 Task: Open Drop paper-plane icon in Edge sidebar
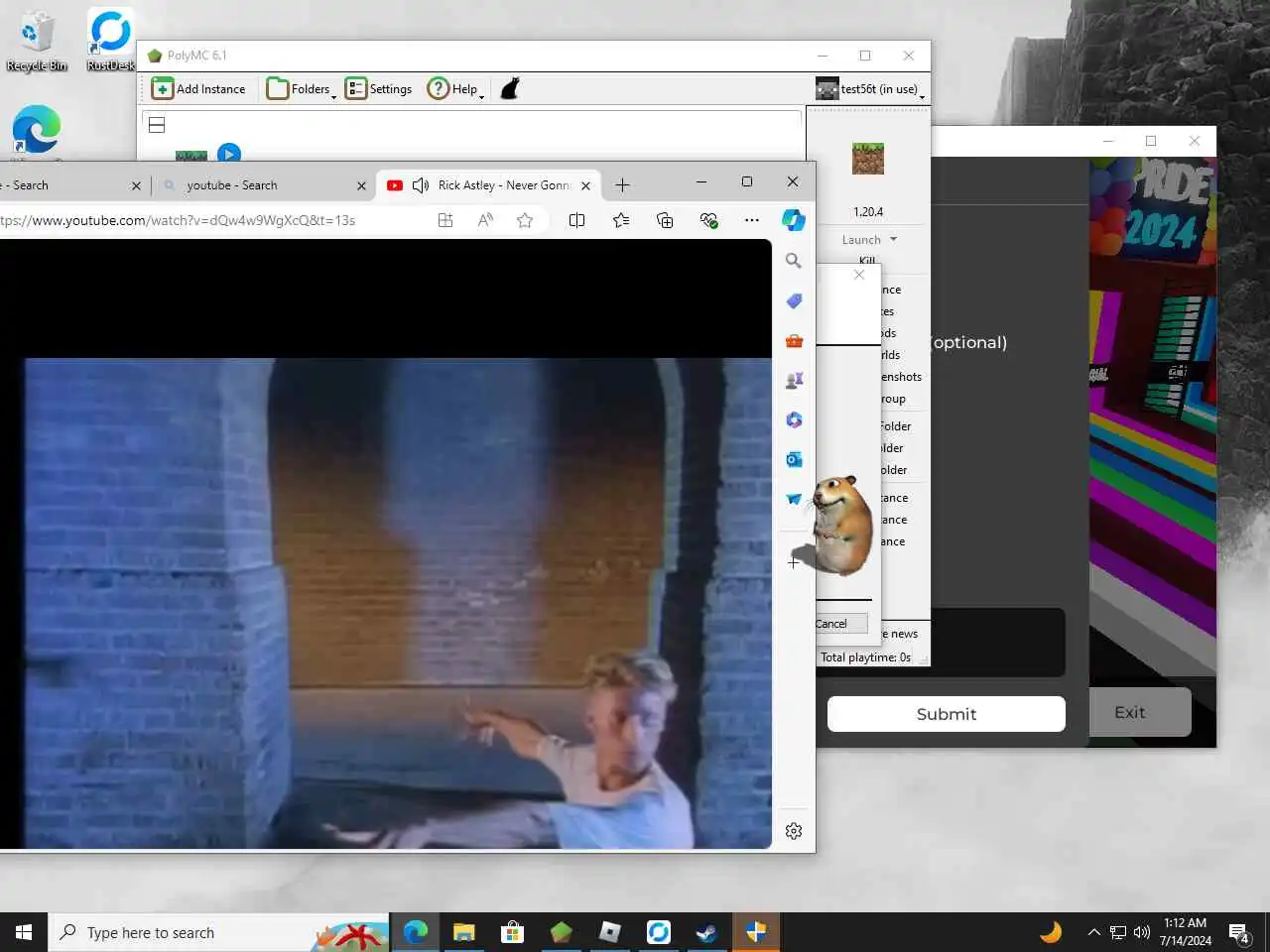pos(794,499)
